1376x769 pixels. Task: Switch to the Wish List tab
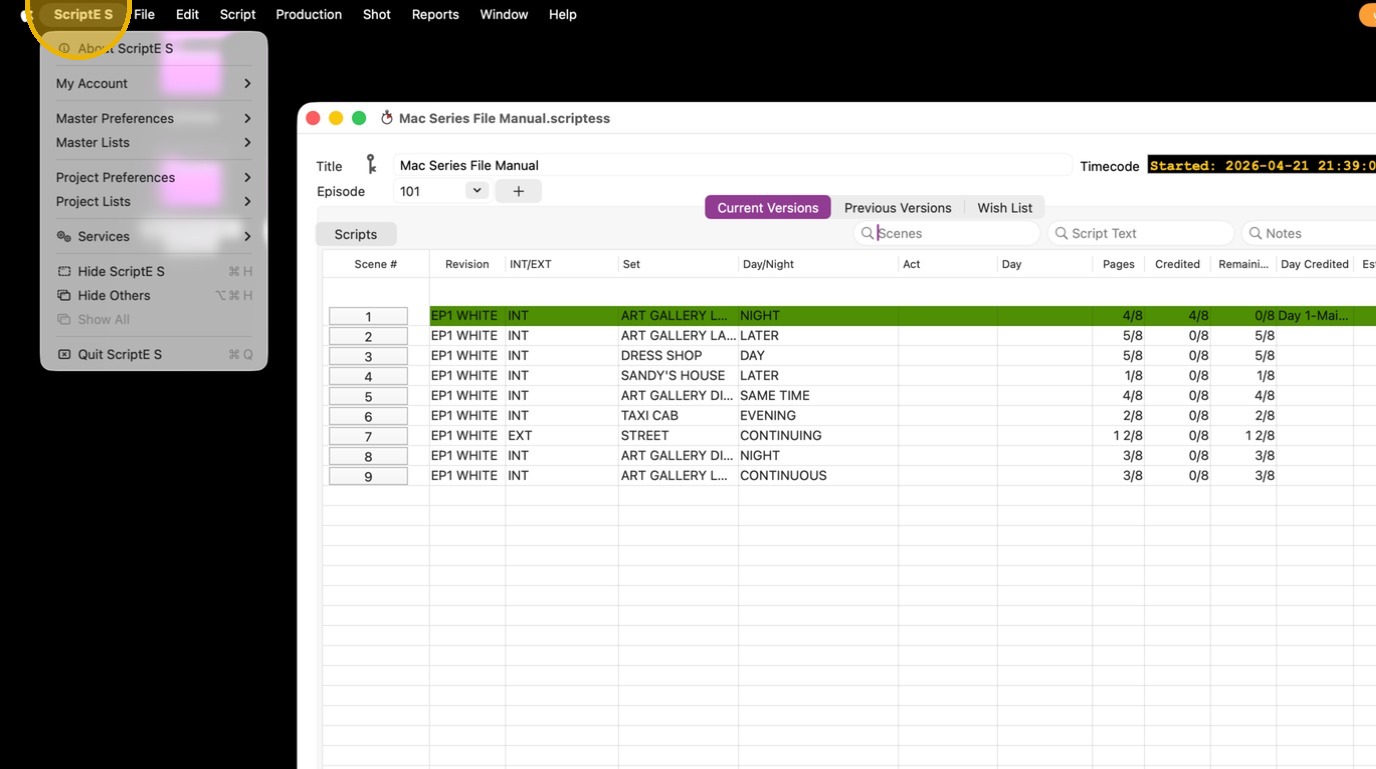coord(1005,207)
